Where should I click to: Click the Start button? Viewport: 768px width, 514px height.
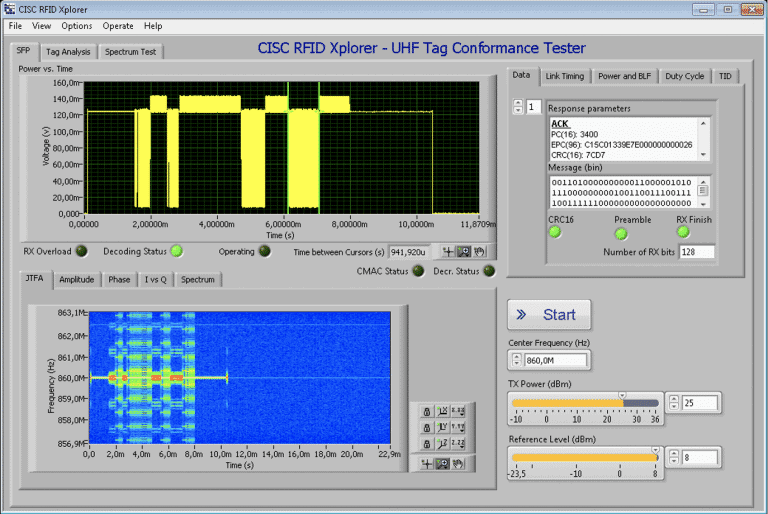[x=549, y=315]
